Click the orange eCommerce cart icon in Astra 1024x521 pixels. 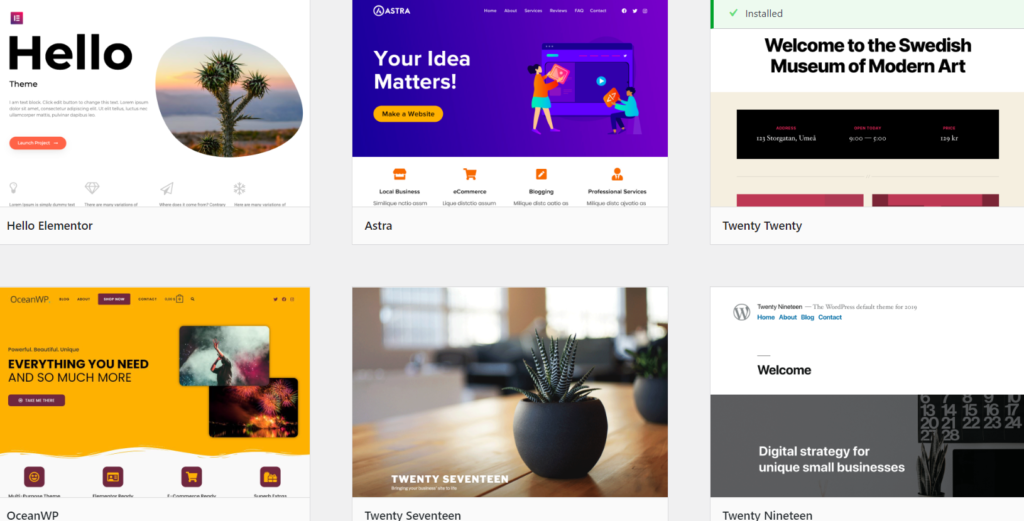tap(470, 174)
